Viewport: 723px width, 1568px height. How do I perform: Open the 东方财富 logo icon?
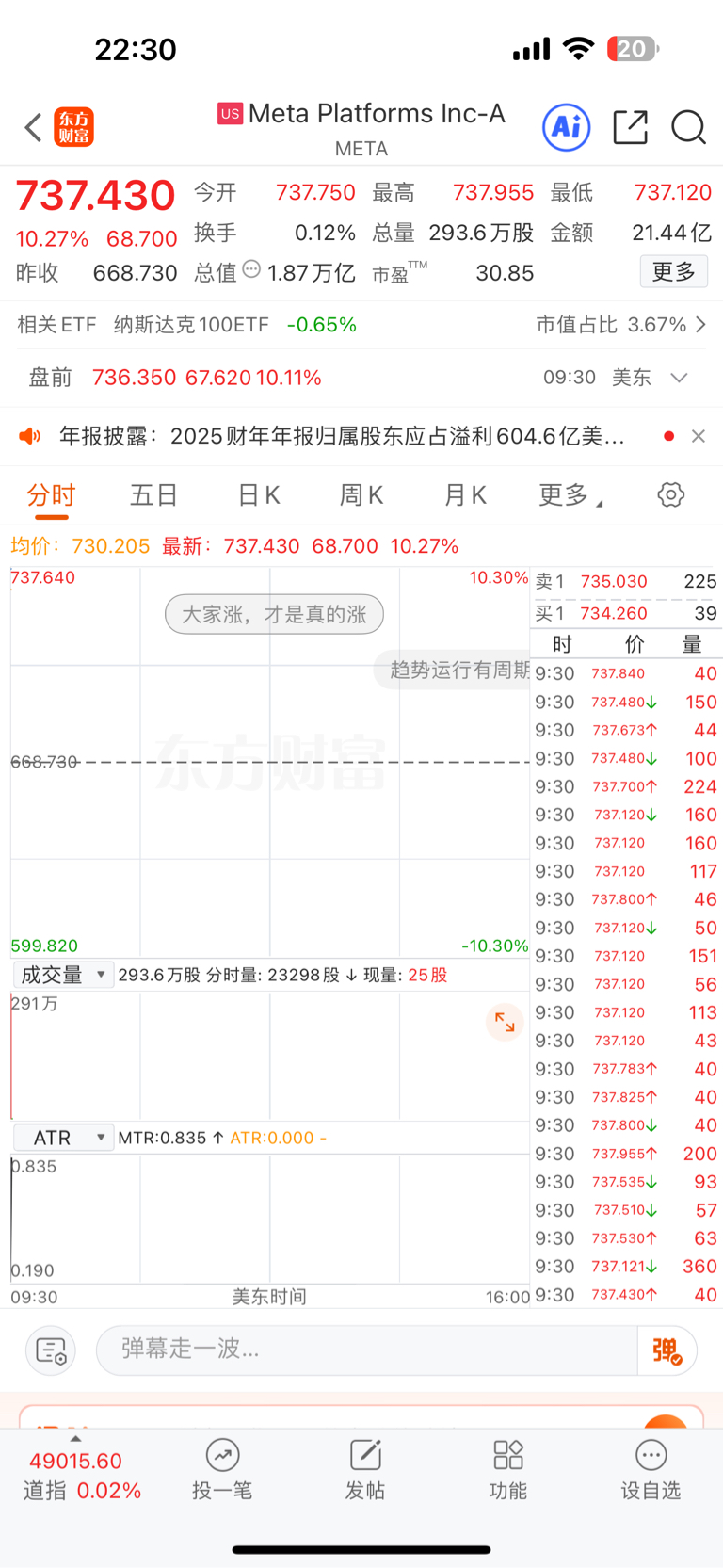(x=74, y=127)
